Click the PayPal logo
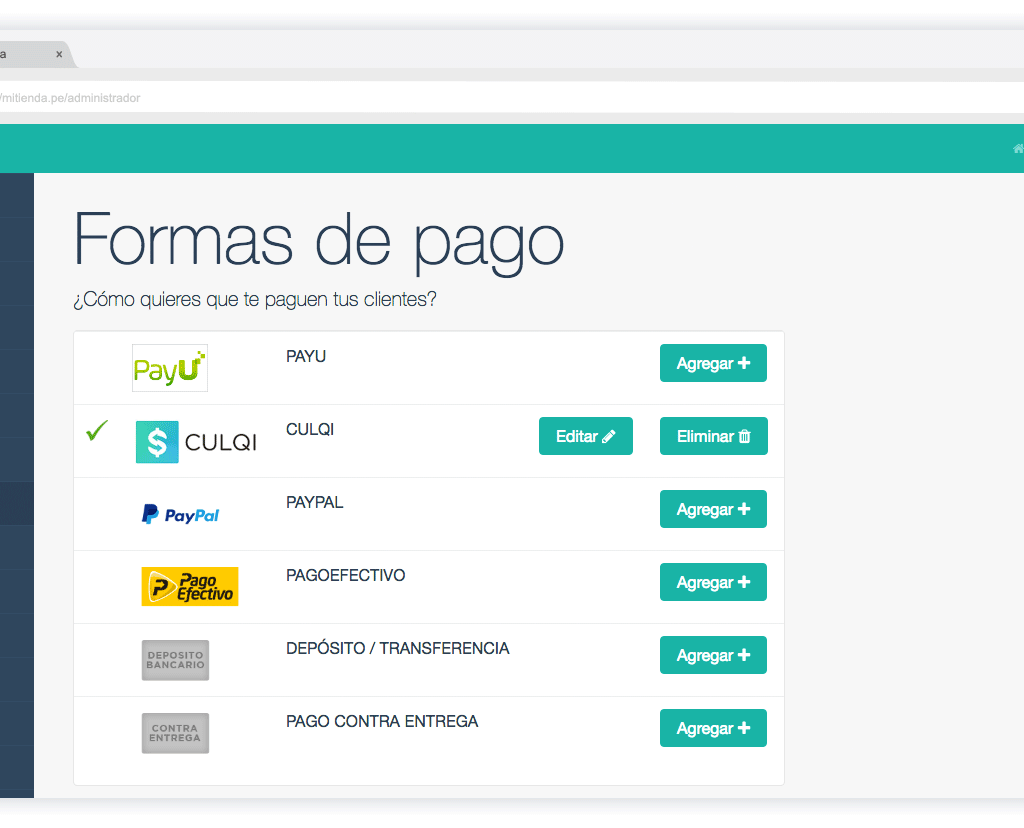 coord(180,515)
